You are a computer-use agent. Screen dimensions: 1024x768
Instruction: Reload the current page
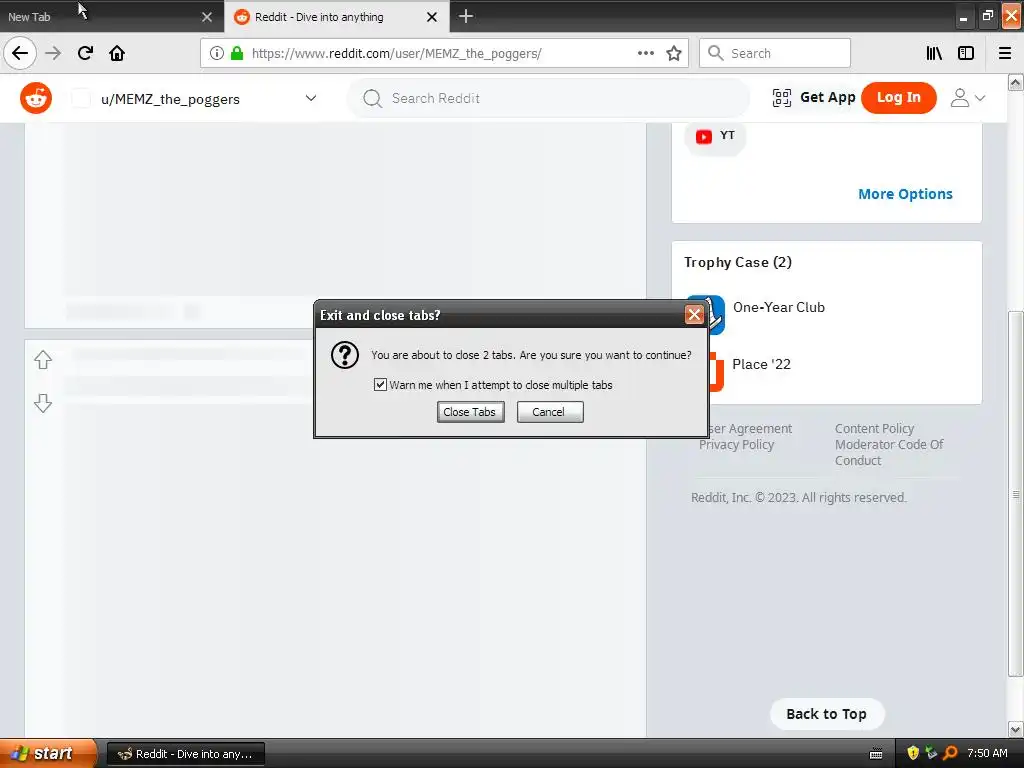[85, 53]
